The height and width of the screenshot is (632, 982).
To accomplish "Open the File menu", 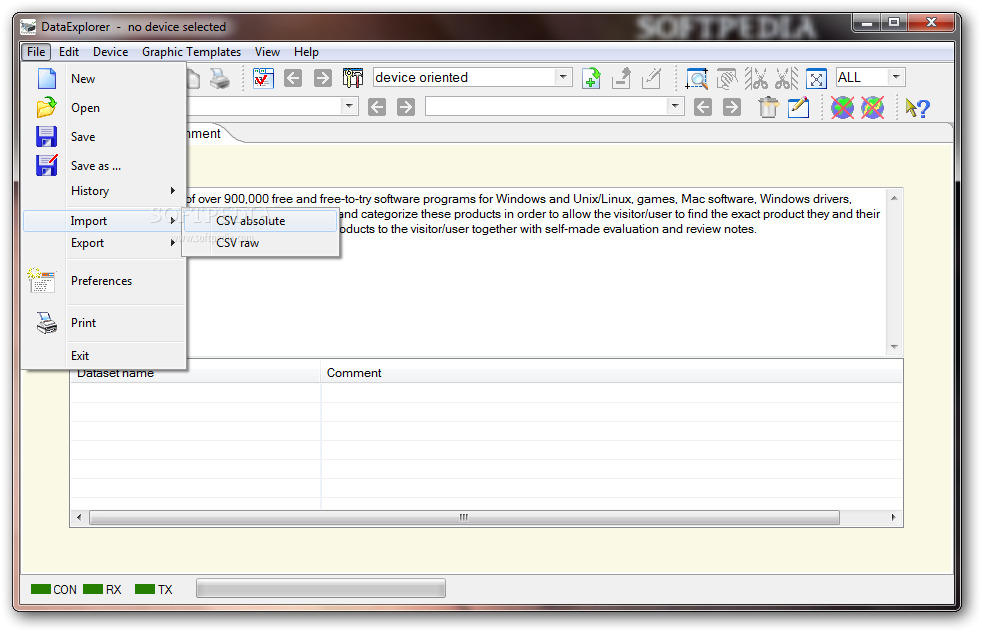I will (x=36, y=52).
